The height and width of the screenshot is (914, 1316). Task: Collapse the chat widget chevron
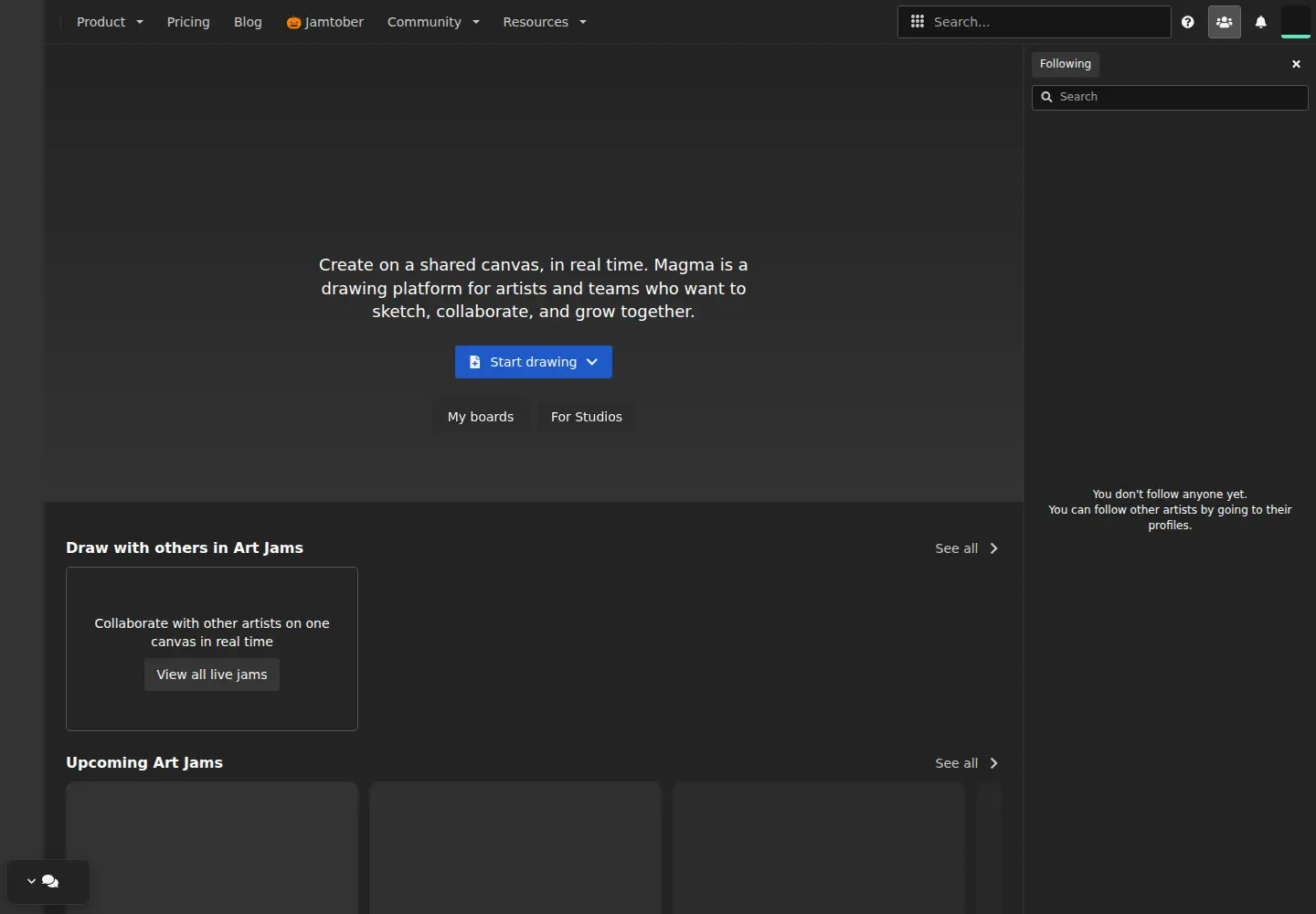tap(31, 881)
